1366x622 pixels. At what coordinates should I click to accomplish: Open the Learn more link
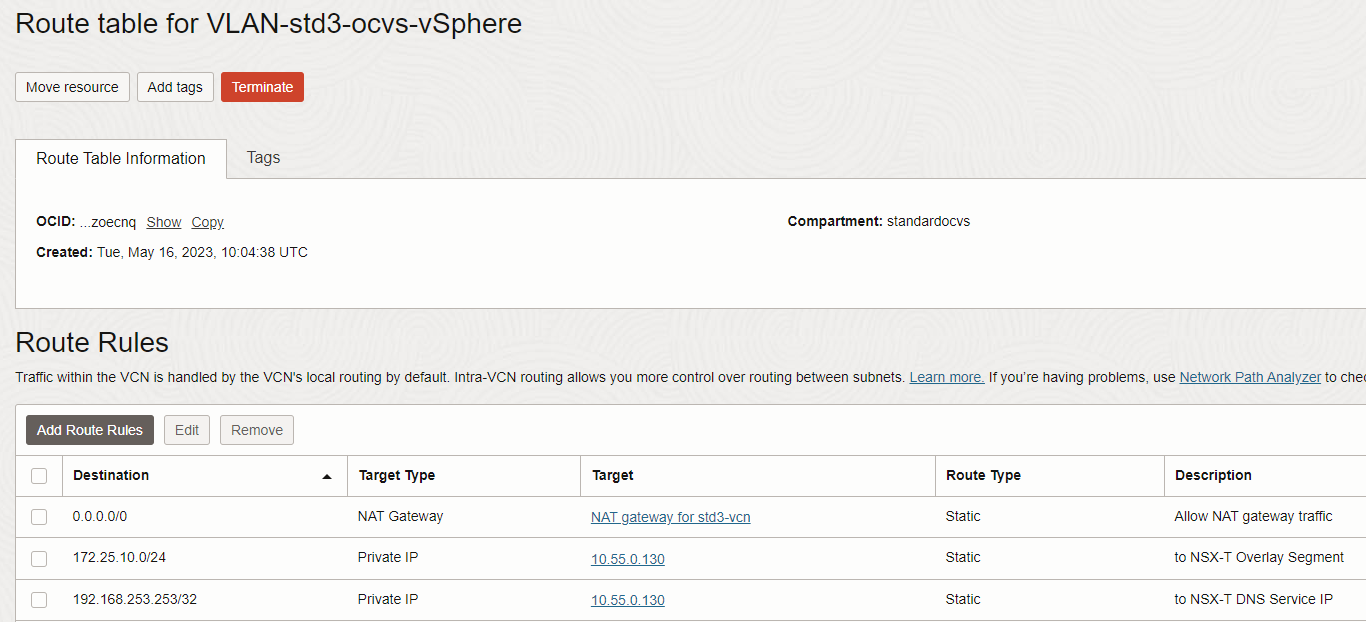pos(945,377)
